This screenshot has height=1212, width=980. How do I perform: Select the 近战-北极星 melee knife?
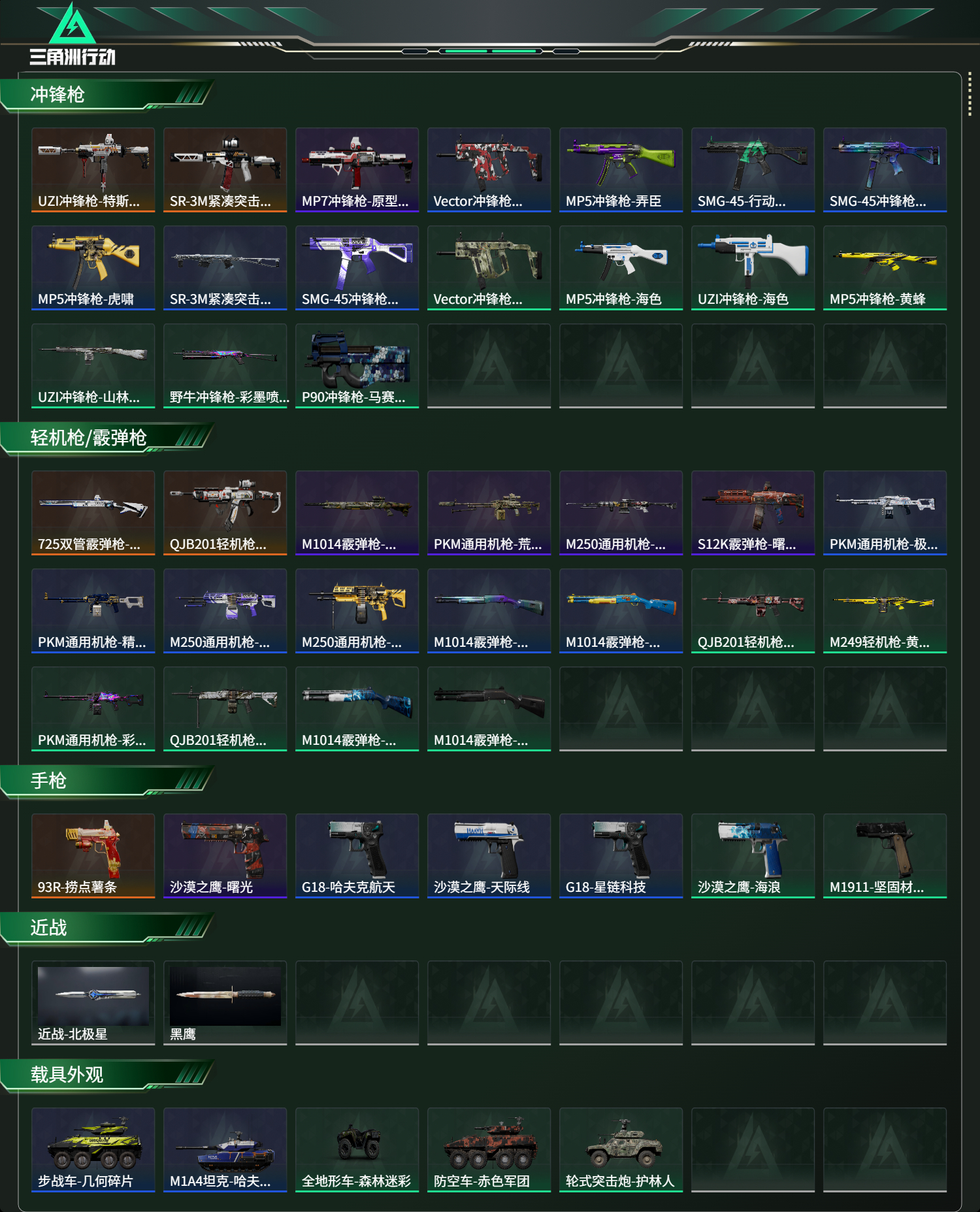pyautogui.click(x=93, y=1003)
